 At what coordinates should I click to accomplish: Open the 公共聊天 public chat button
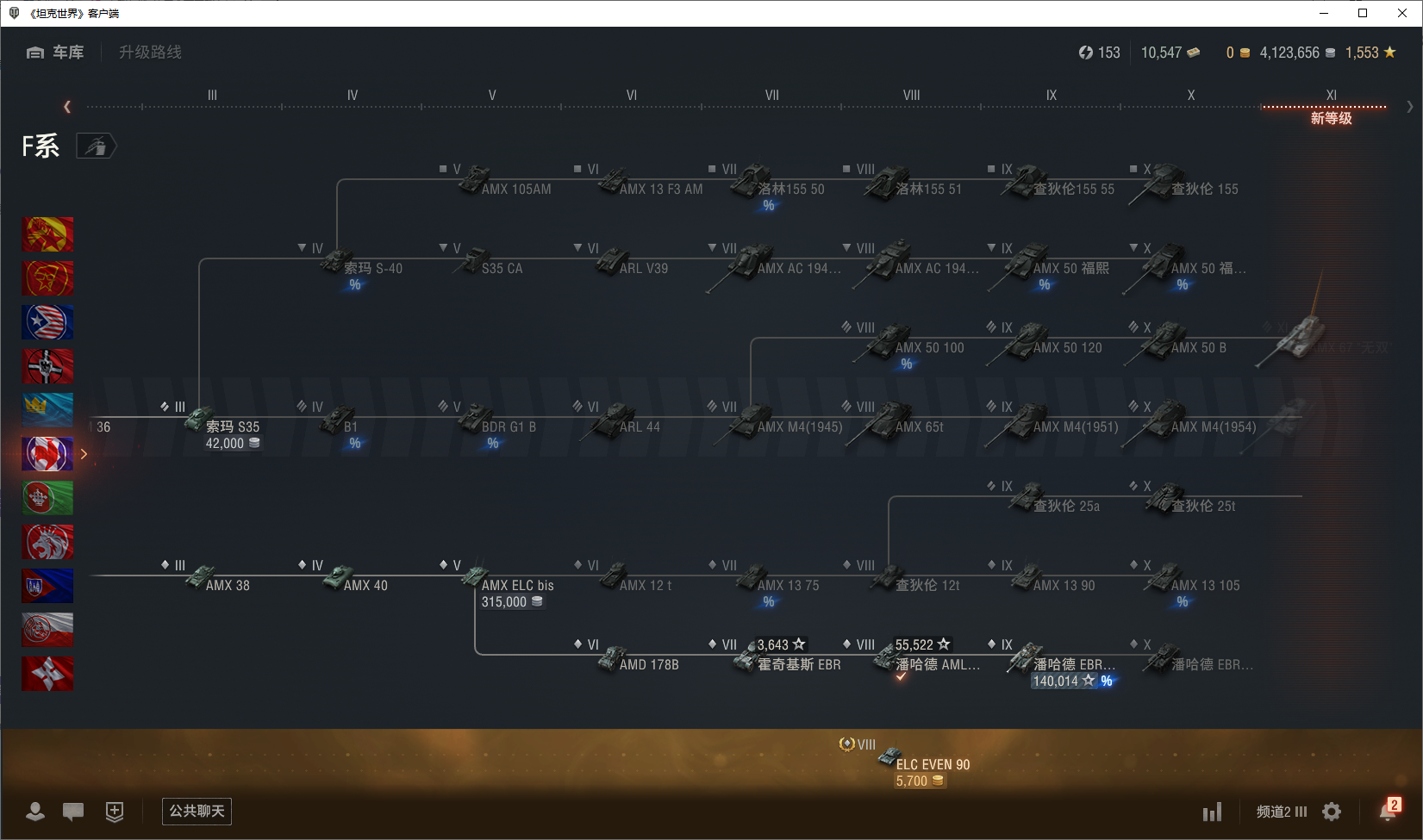tap(197, 811)
